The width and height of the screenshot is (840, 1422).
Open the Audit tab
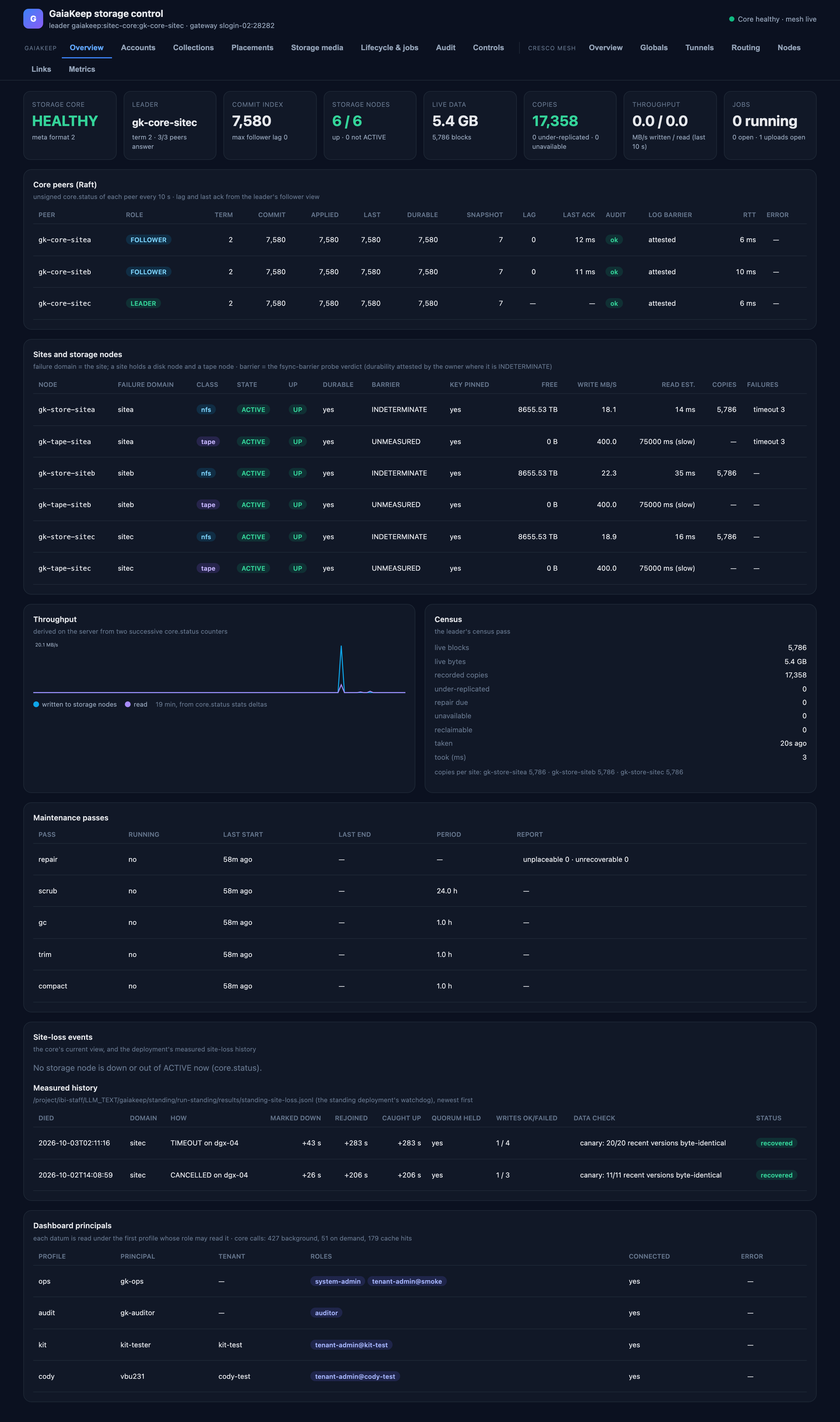445,48
